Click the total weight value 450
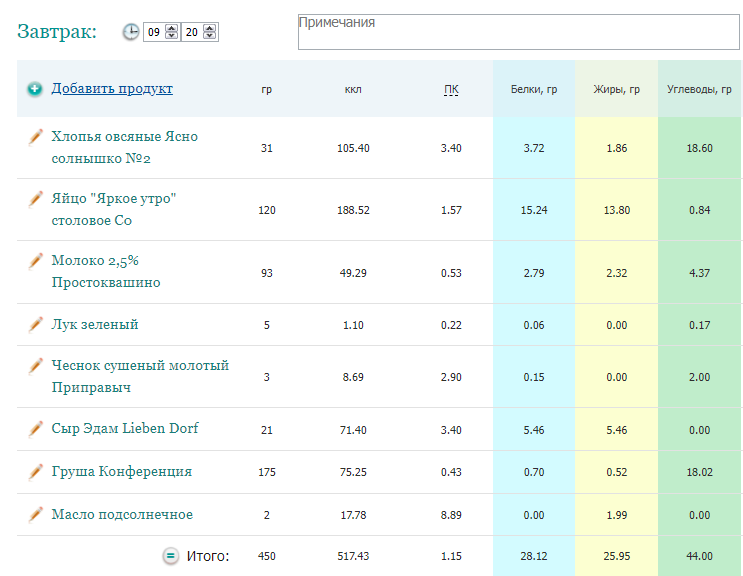 point(267,557)
